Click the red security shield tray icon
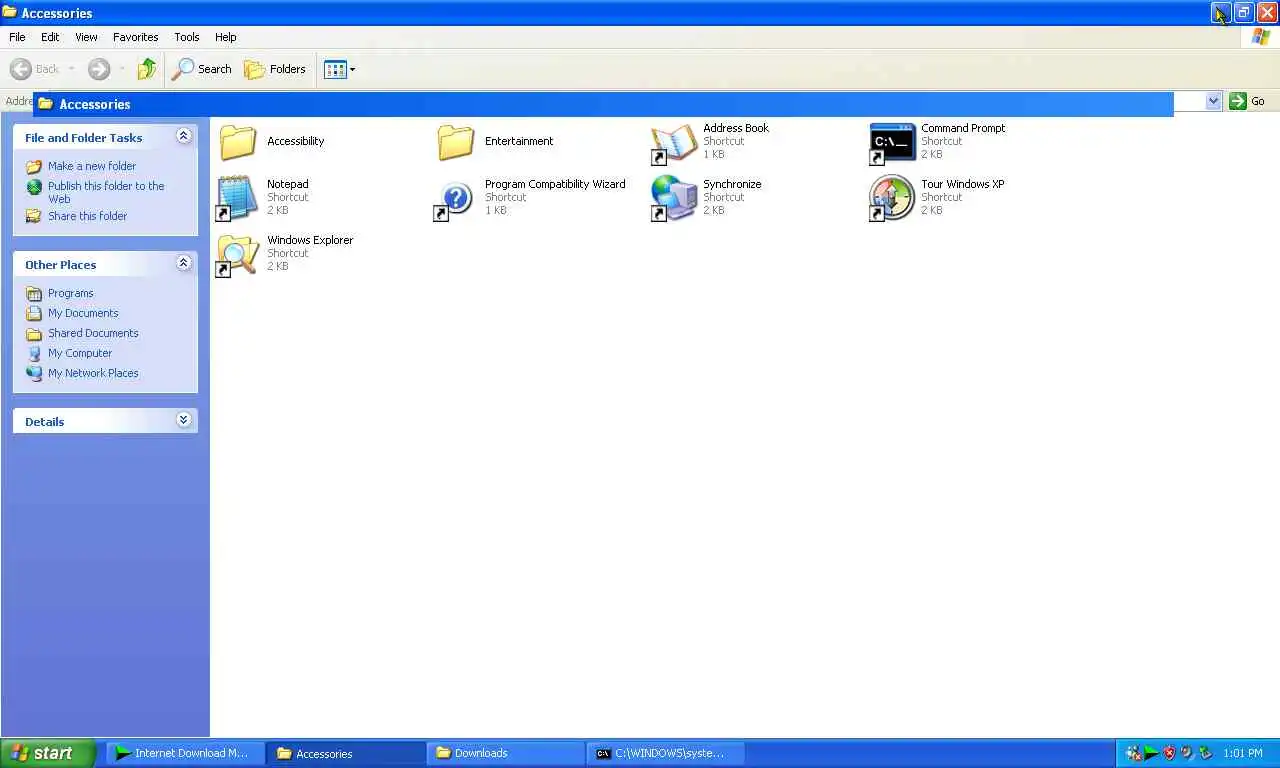Image resolution: width=1280 pixels, height=768 pixels. click(1169, 753)
